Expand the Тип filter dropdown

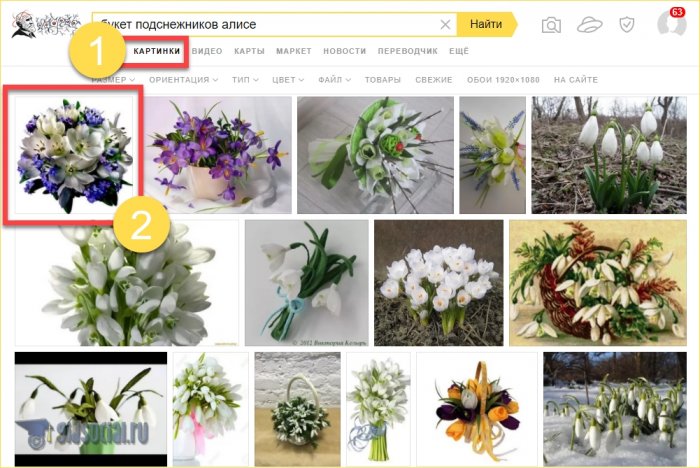(245, 79)
